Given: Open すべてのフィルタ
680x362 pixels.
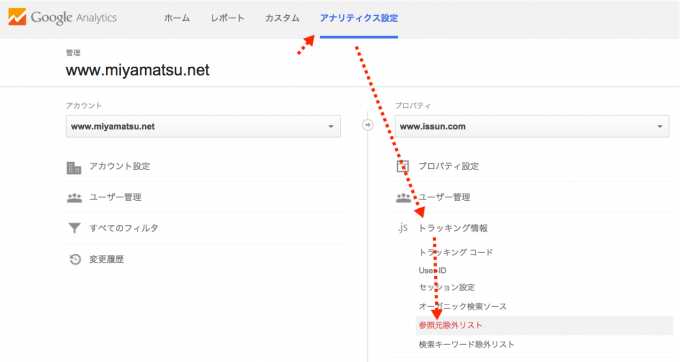Looking at the screenshot, I should pyautogui.click(x=124, y=228).
